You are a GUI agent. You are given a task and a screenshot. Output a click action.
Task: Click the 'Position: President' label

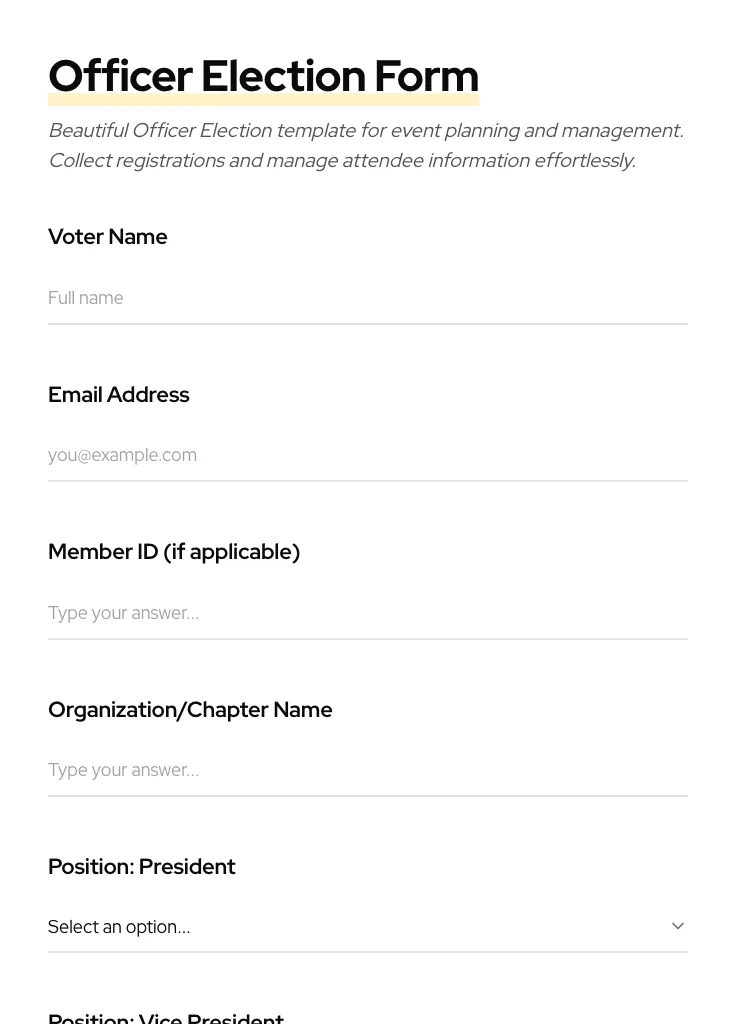tap(142, 867)
